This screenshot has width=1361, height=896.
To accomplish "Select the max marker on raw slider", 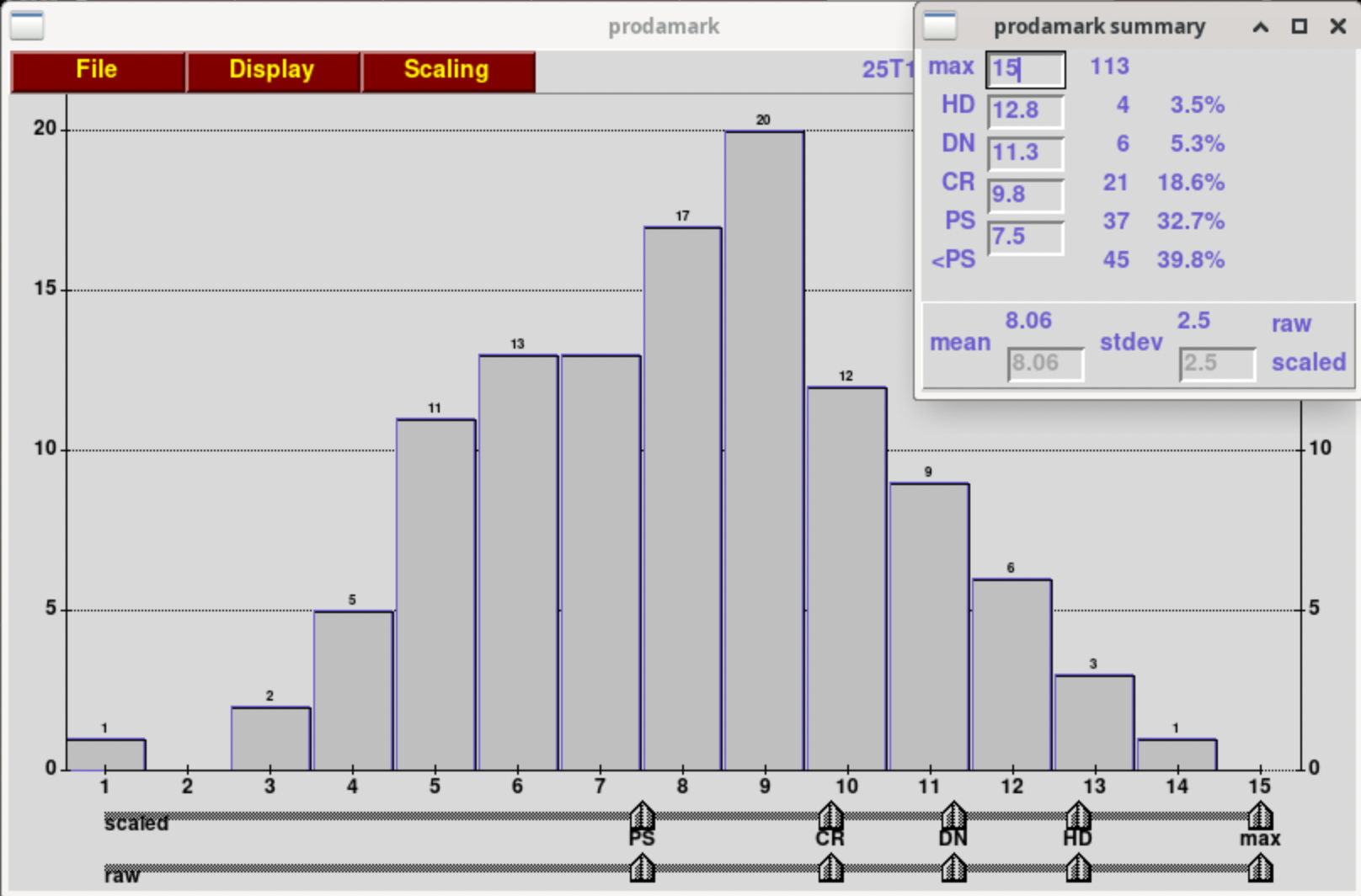I will pyautogui.click(x=1260, y=867).
